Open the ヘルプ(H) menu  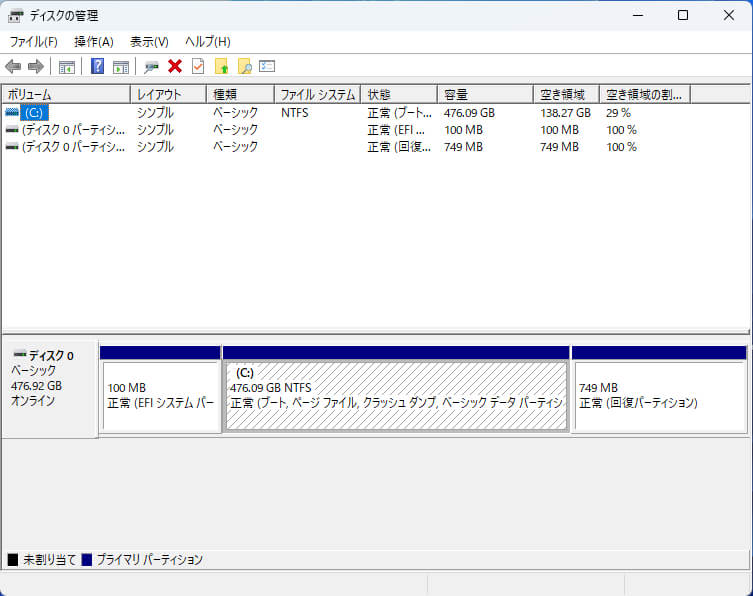208,42
